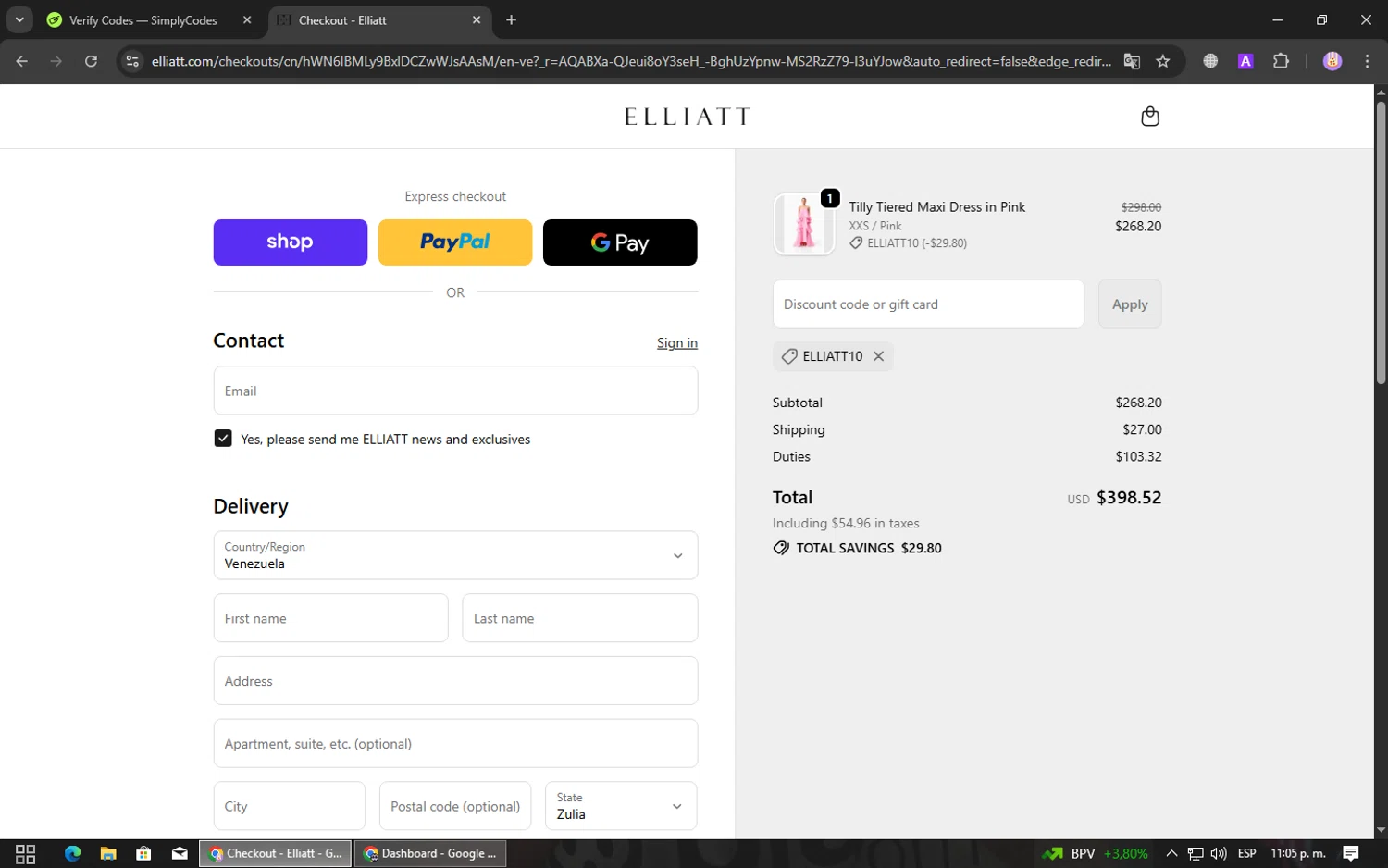This screenshot has width=1388, height=868.
Task: Focus the Apartment, suite field
Action: pyautogui.click(x=455, y=743)
